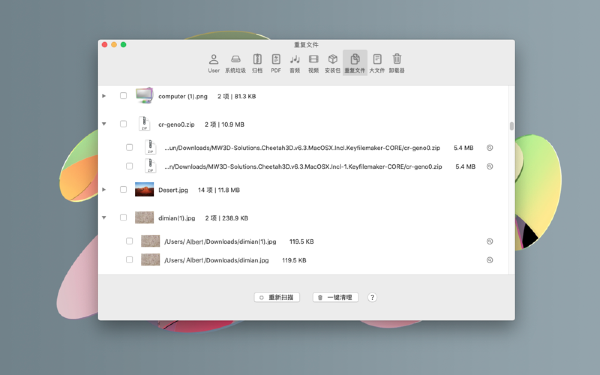The image size is (600, 375).
Task: Reveal the first cr-geno0.zip file in Finder
Action: click(x=490, y=148)
